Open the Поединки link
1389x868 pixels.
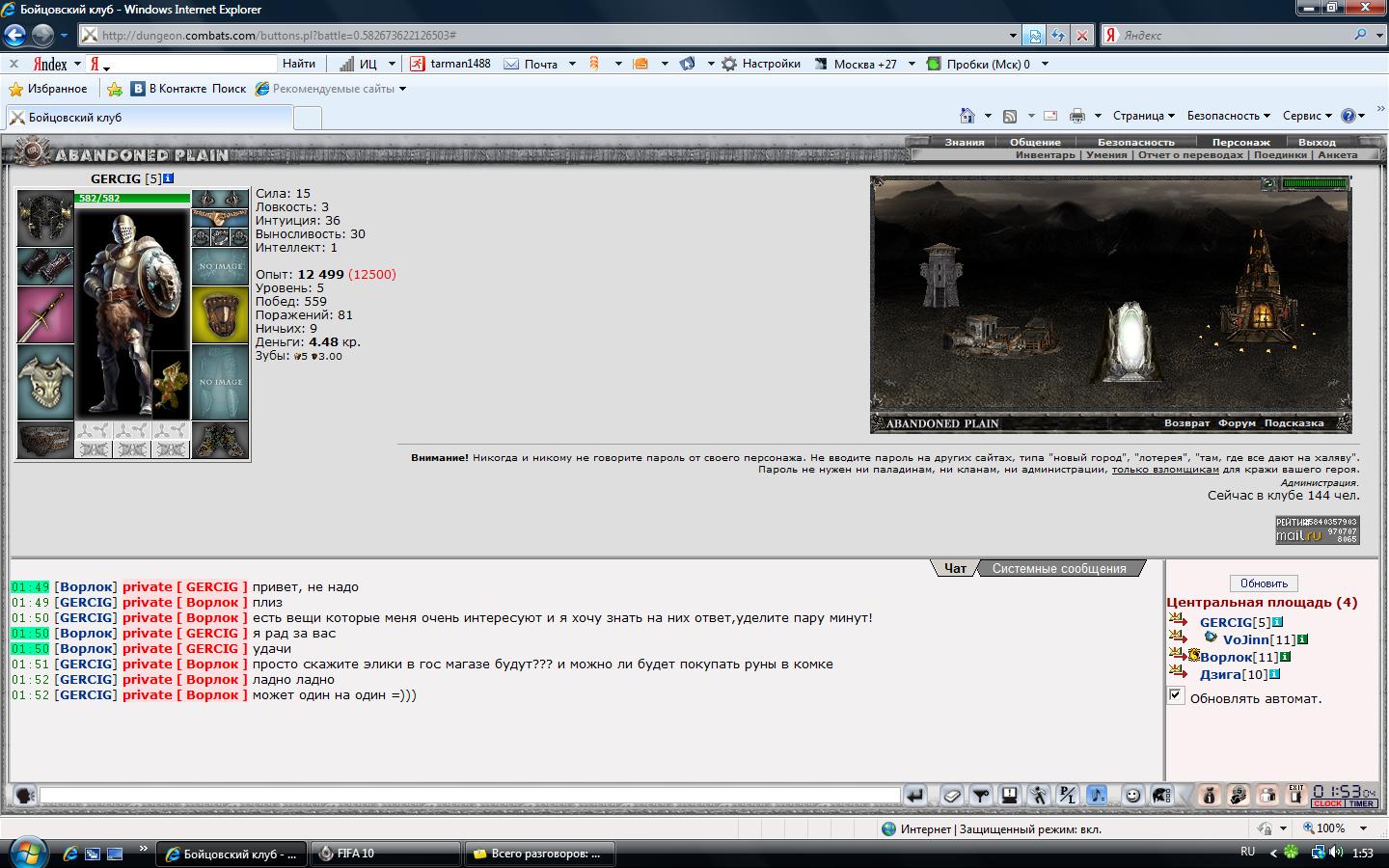1280,154
